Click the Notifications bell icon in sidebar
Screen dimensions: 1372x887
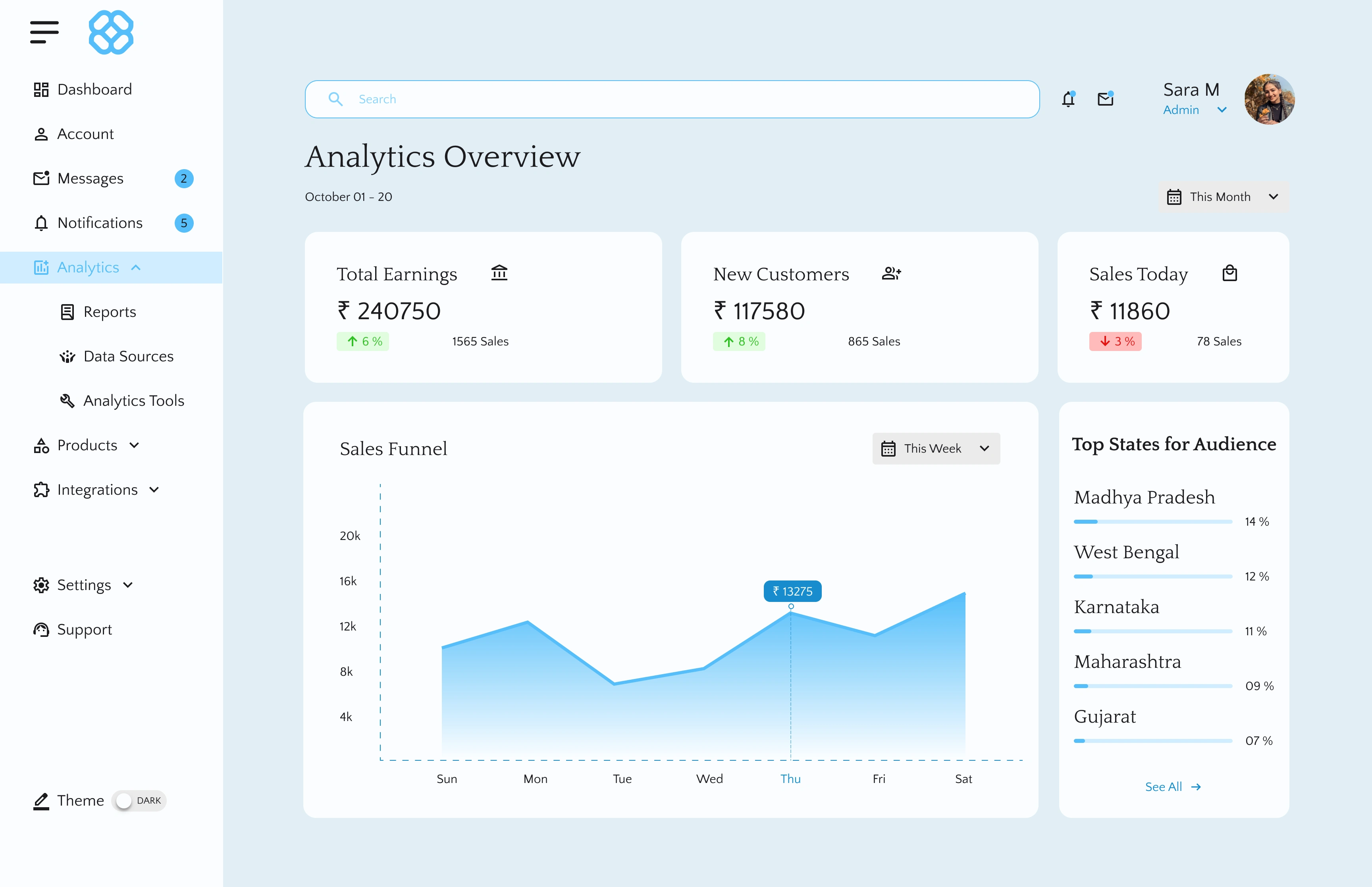(x=41, y=223)
